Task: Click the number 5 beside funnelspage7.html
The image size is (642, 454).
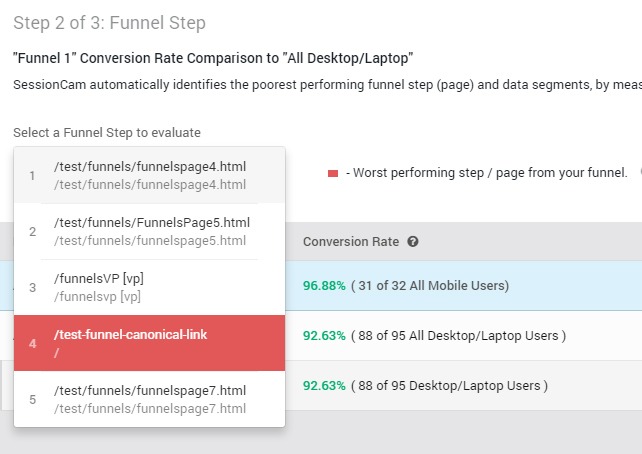Action: coord(33,400)
